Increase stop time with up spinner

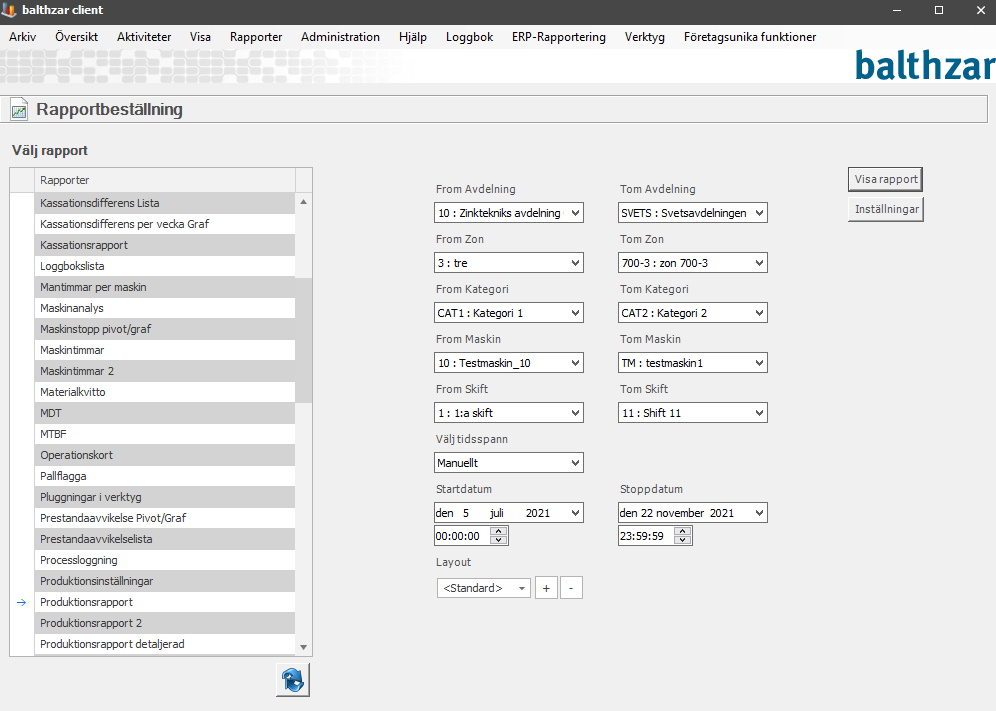point(683,531)
